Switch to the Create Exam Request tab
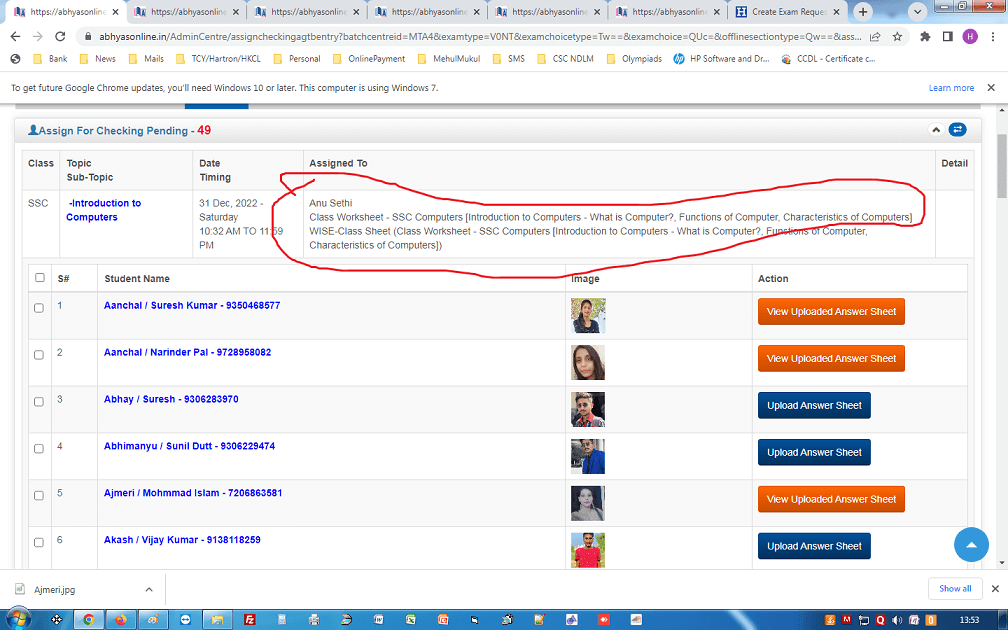Viewport: 1008px width, 630px height. (787, 12)
